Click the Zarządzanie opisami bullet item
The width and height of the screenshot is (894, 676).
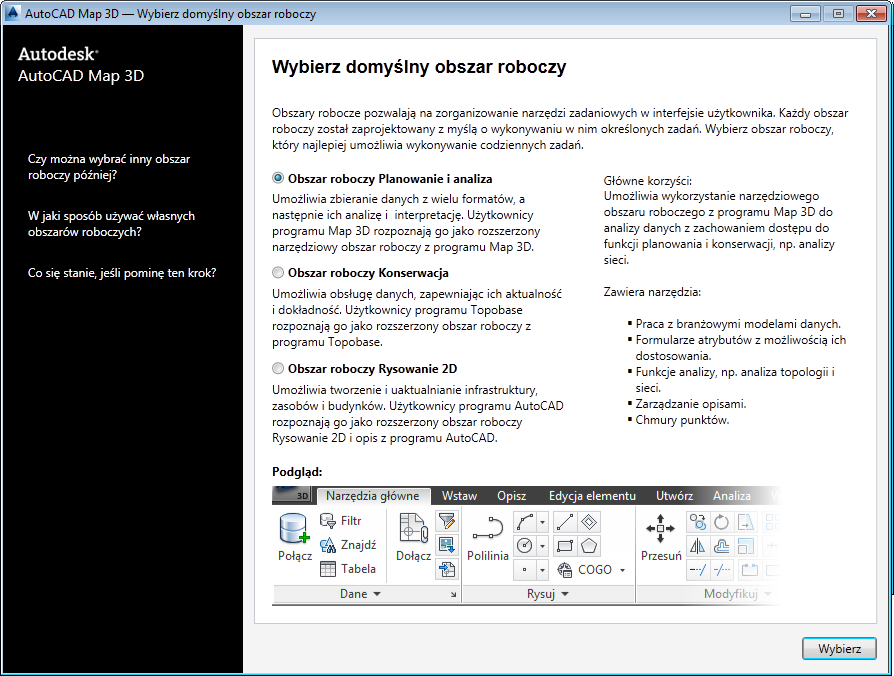coord(691,404)
